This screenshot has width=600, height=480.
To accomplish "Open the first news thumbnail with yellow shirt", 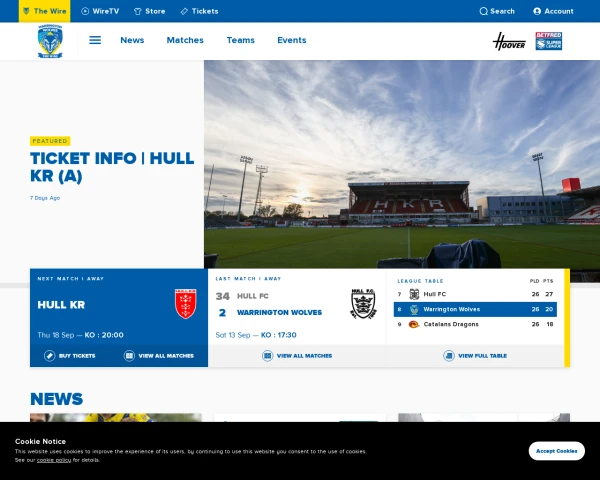I will (x=116, y=418).
